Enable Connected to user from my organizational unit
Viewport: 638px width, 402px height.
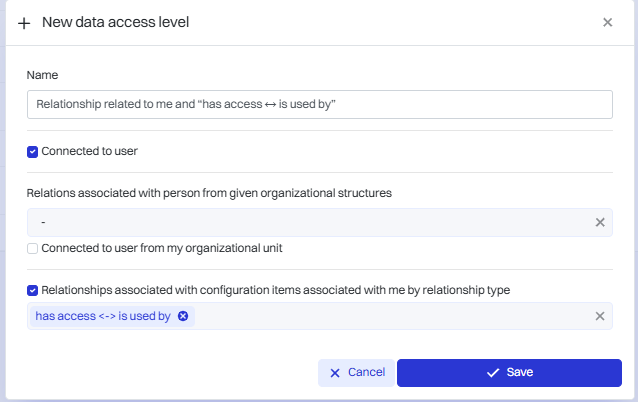pos(33,248)
